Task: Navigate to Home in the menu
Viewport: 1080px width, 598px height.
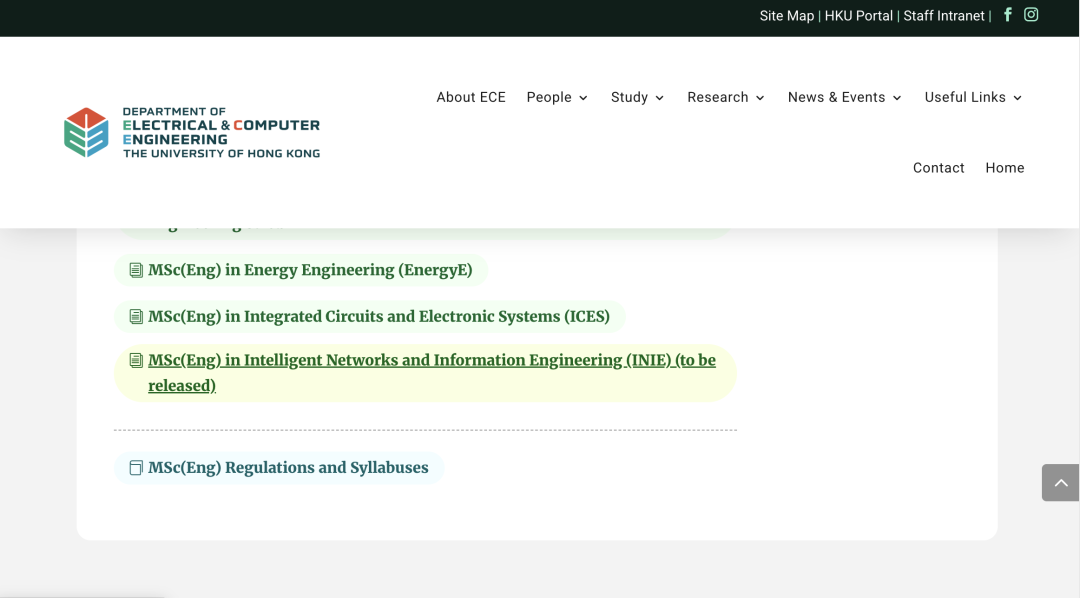Action: click(x=1005, y=168)
